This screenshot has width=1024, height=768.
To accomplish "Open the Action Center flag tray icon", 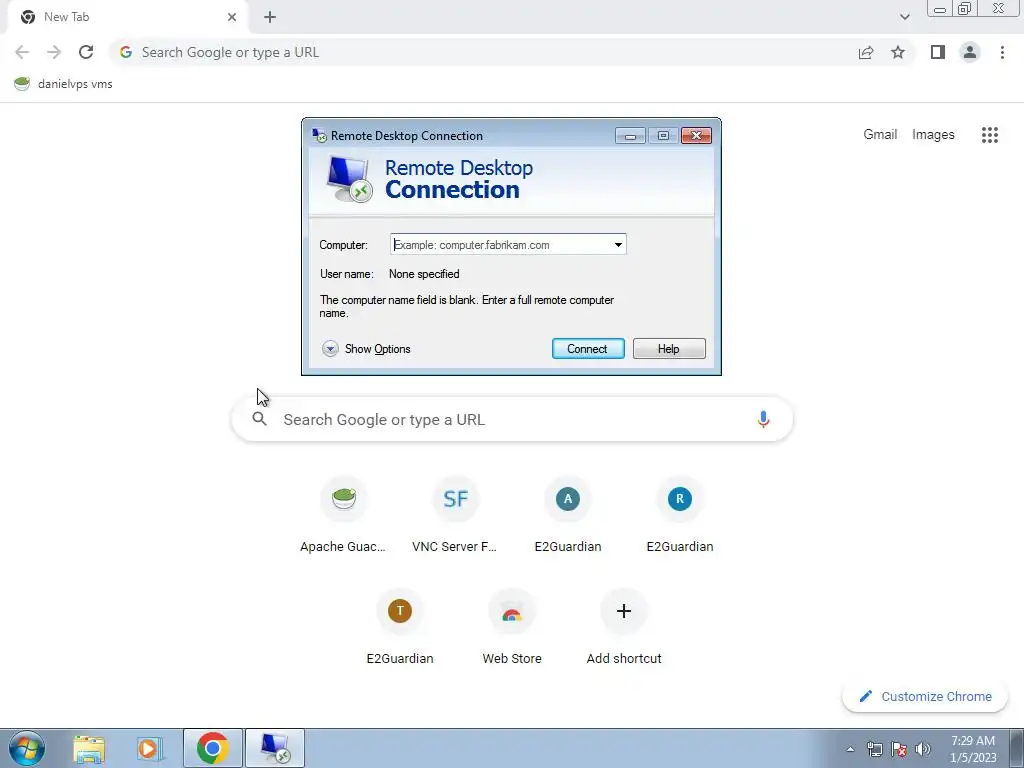I will click(x=899, y=749).
